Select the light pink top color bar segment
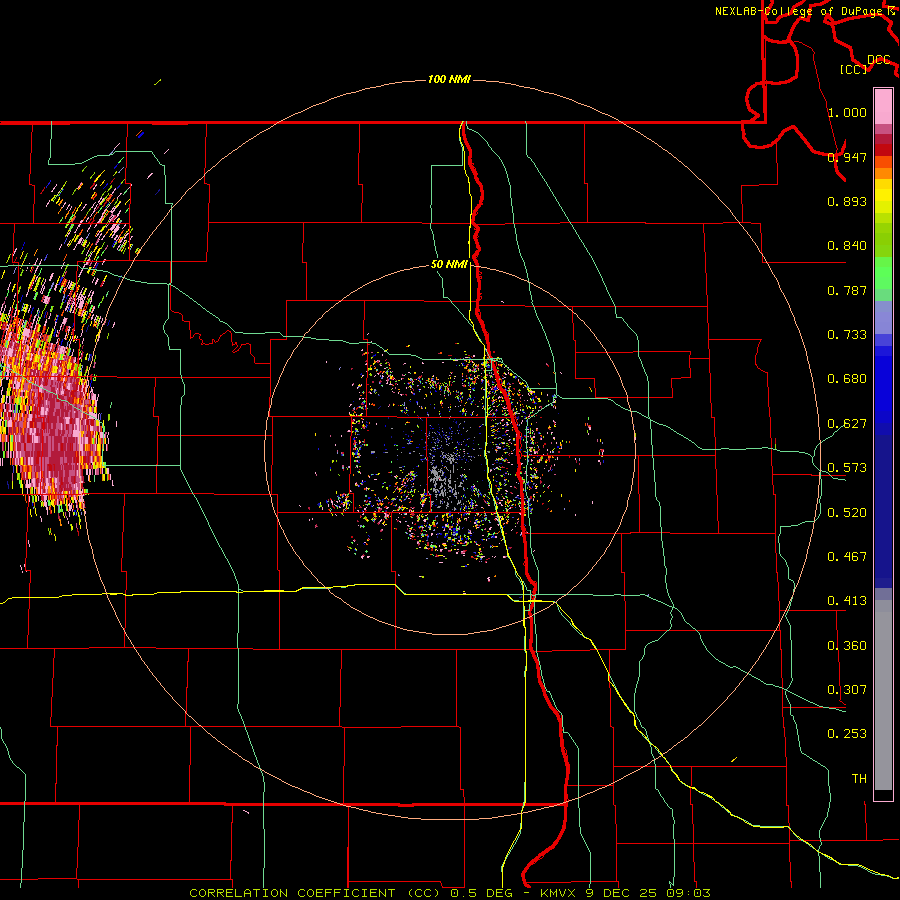 point(883,106)
